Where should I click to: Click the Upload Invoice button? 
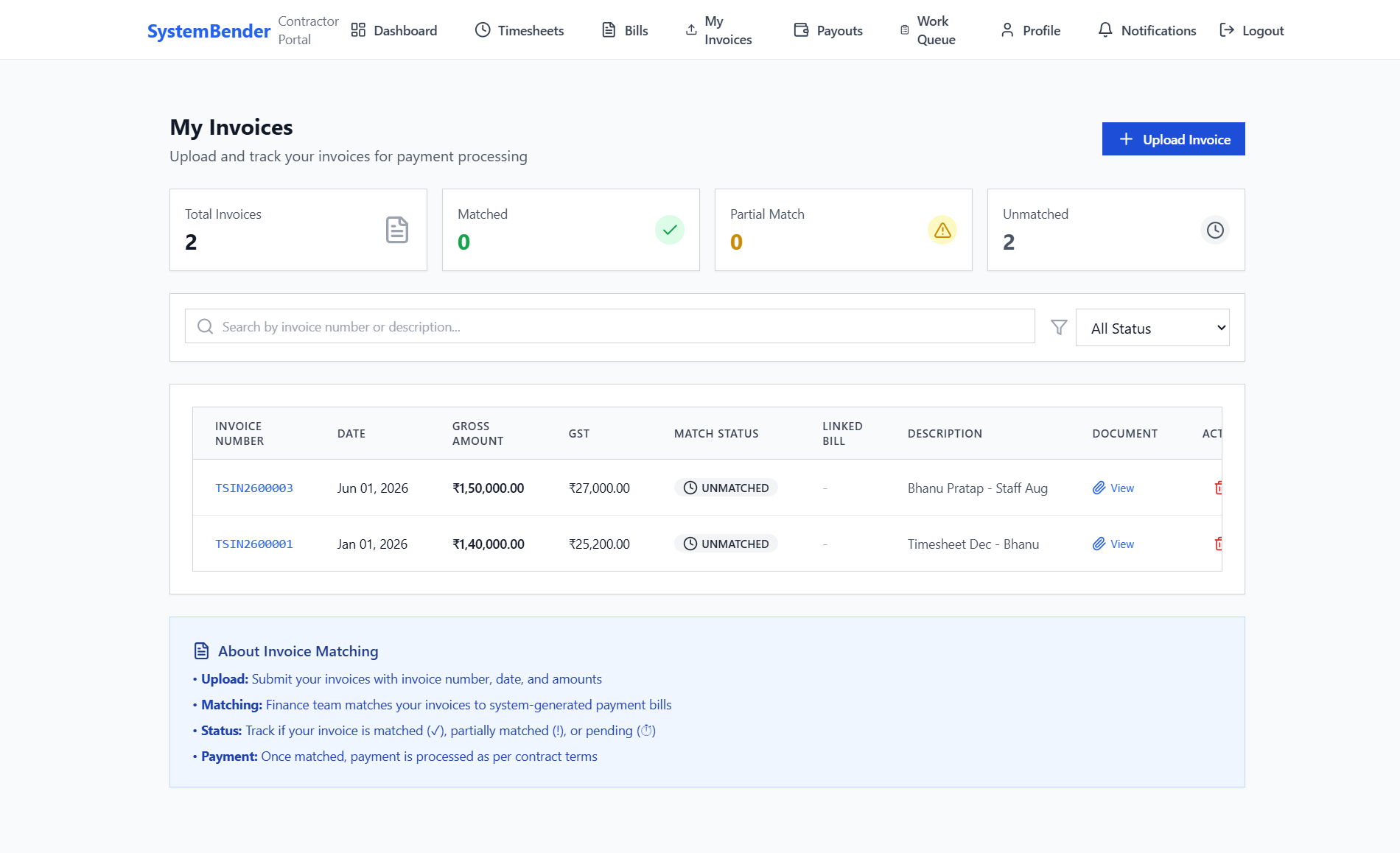click(x=1174, y=139)
